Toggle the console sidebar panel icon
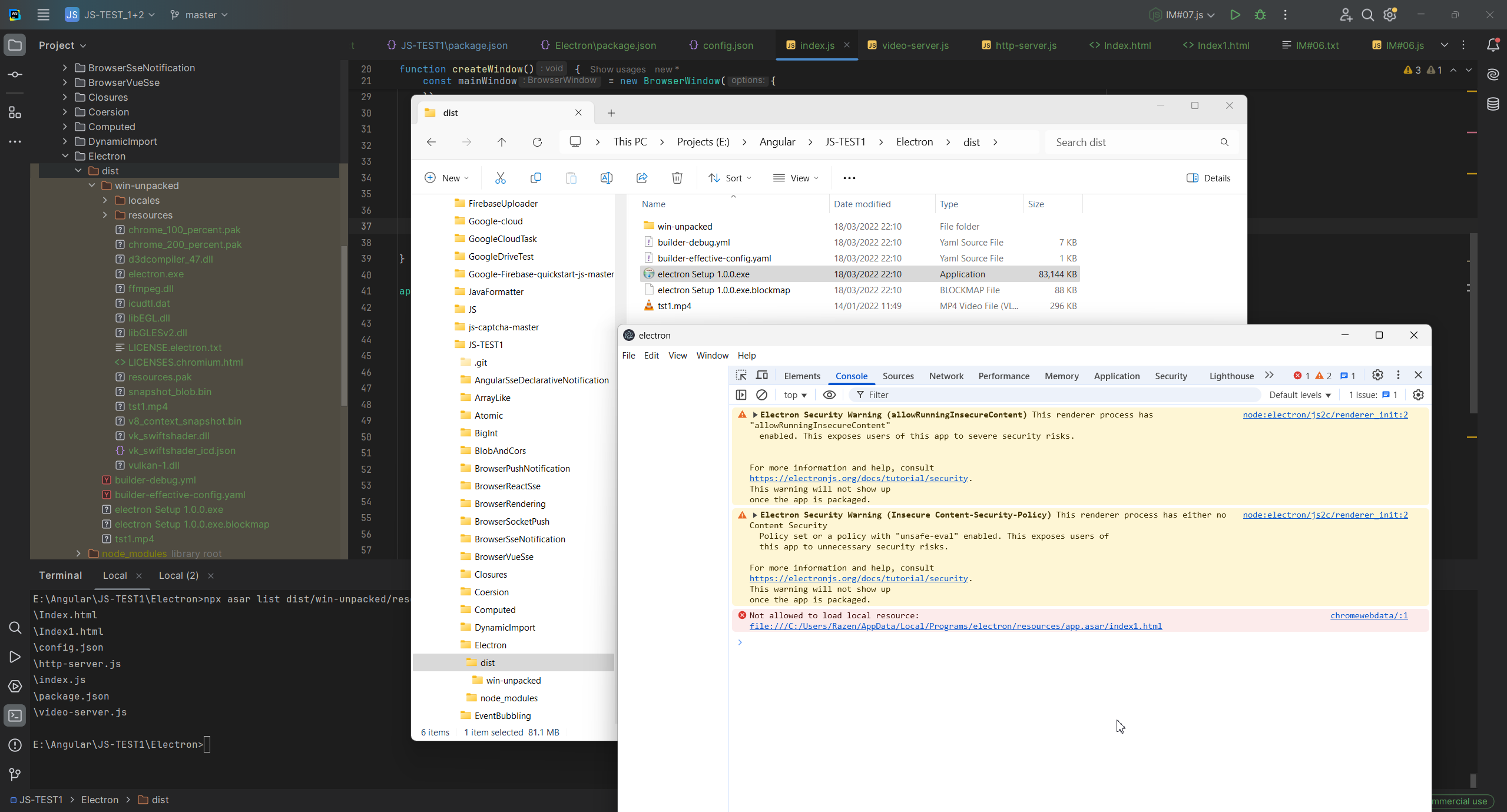Viewport: 1507px width, 812px height. coord(741,395)
